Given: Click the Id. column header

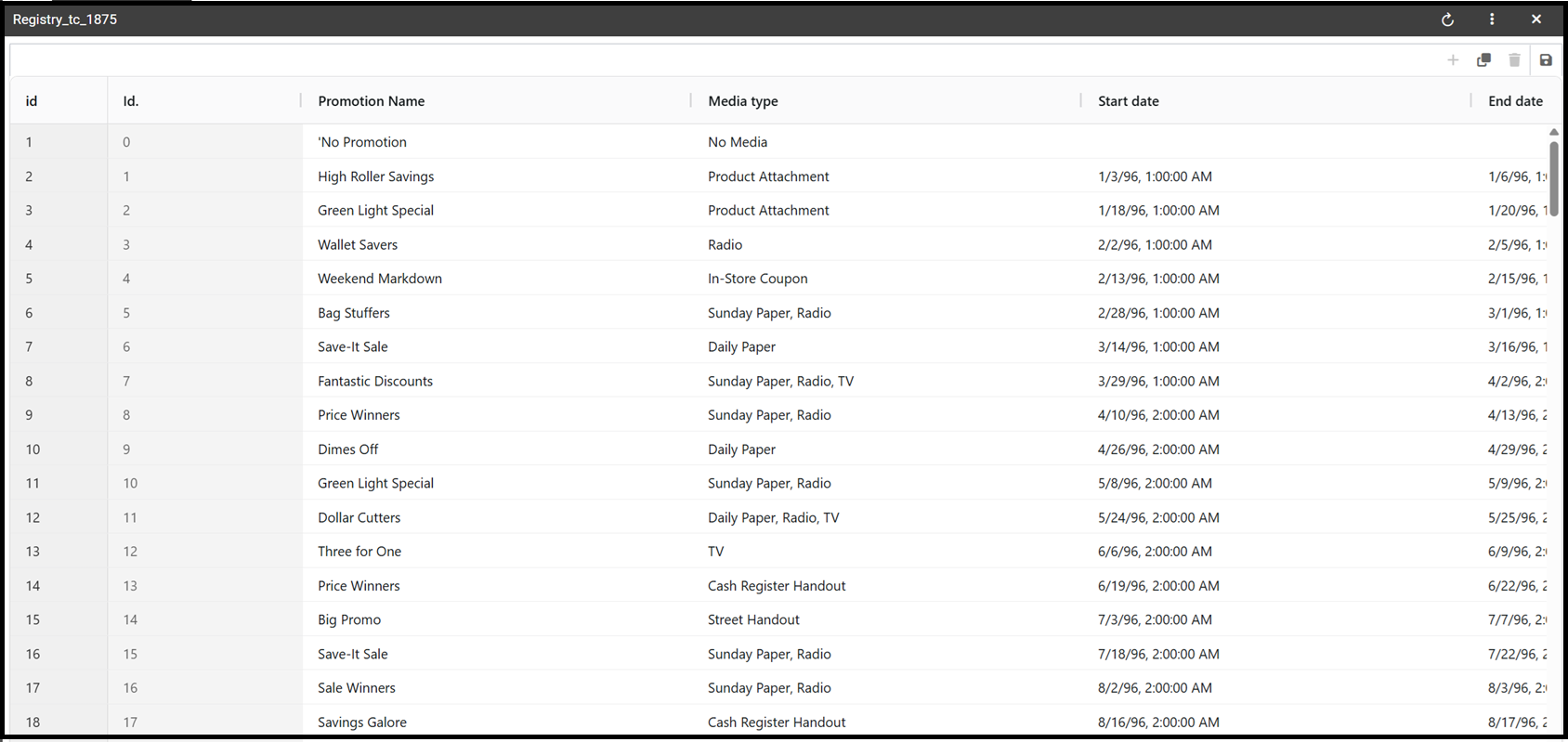Looking at the screenshot, I should pos(131,101).
